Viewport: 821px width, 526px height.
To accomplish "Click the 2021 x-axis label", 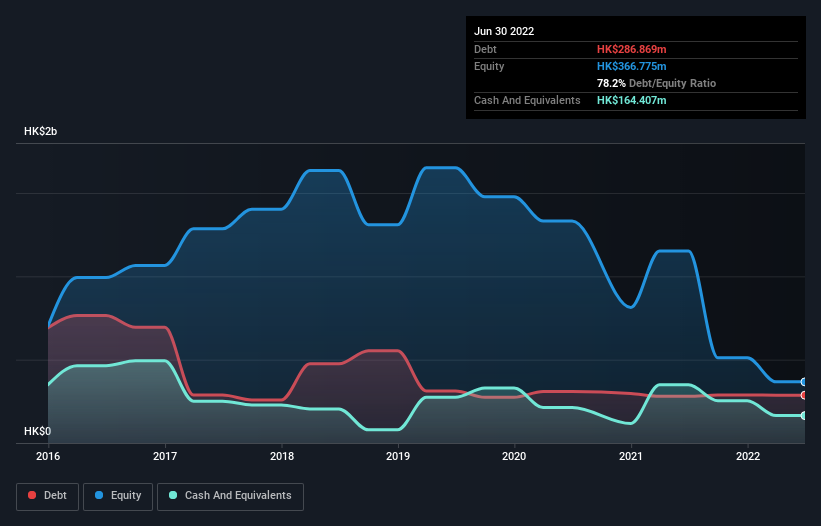I will click(631, 456).
